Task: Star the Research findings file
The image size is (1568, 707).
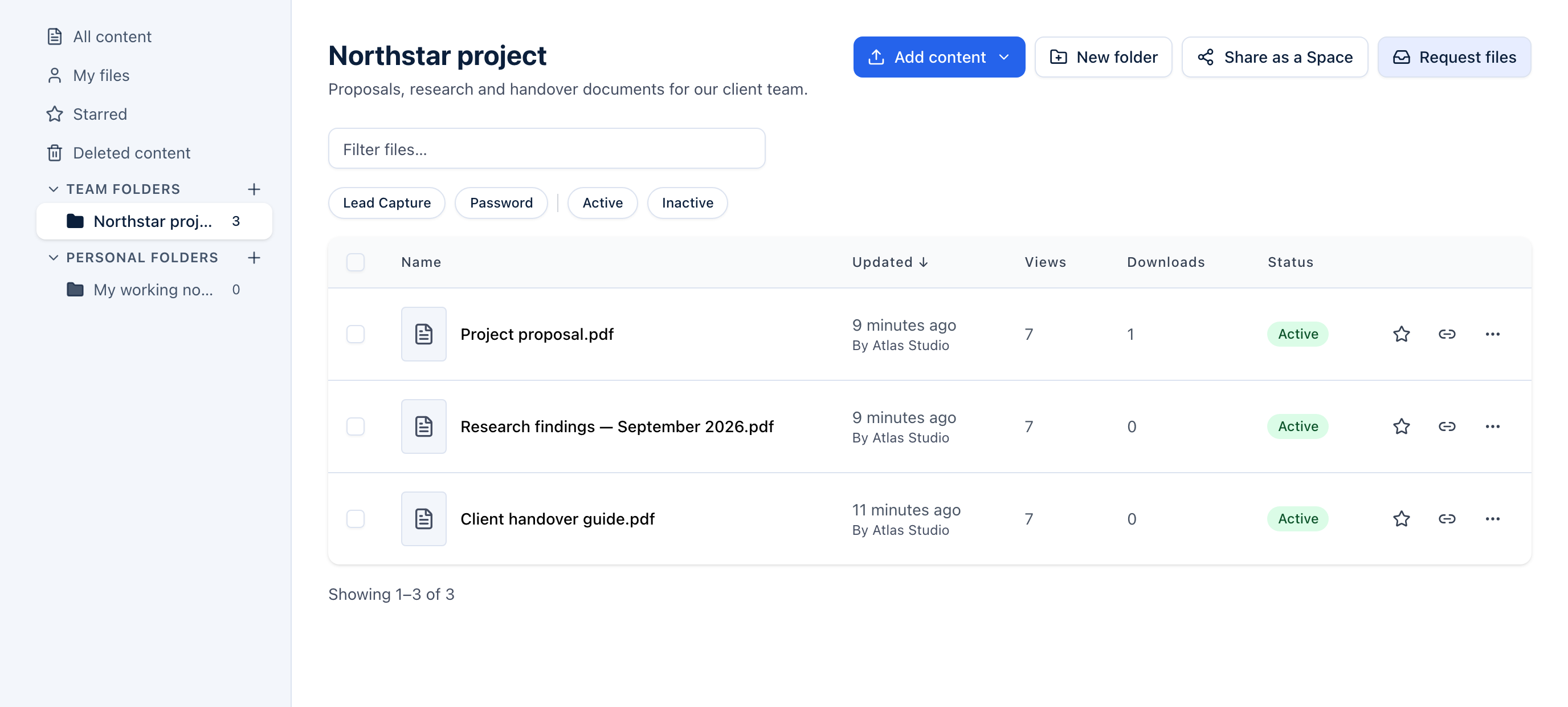Action: [1401, 426]
